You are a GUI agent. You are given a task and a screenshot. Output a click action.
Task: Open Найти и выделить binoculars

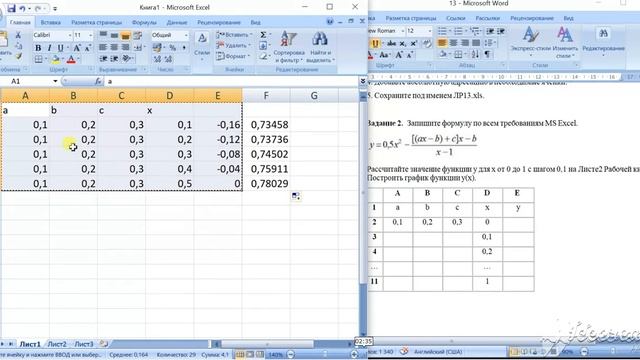(320, 47)
